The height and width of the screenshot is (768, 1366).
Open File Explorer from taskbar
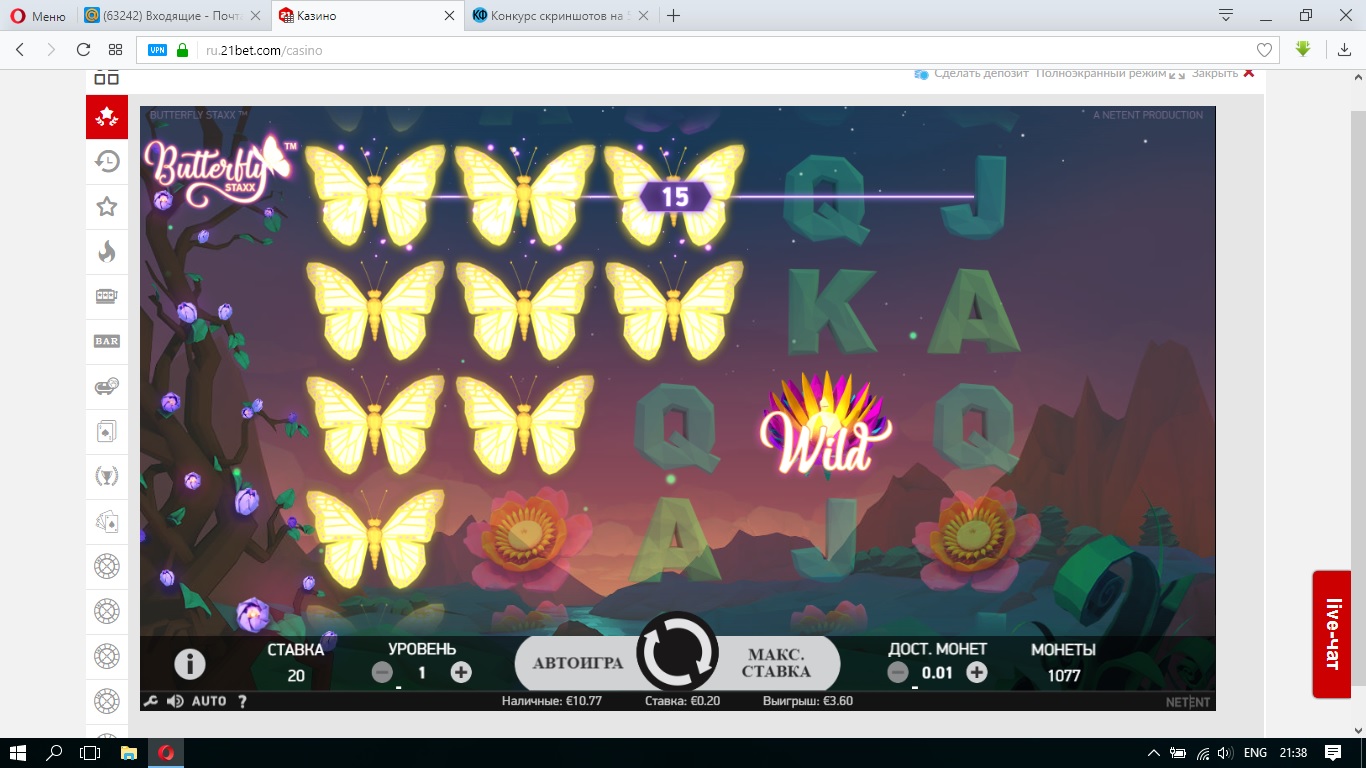pos(128,753)
